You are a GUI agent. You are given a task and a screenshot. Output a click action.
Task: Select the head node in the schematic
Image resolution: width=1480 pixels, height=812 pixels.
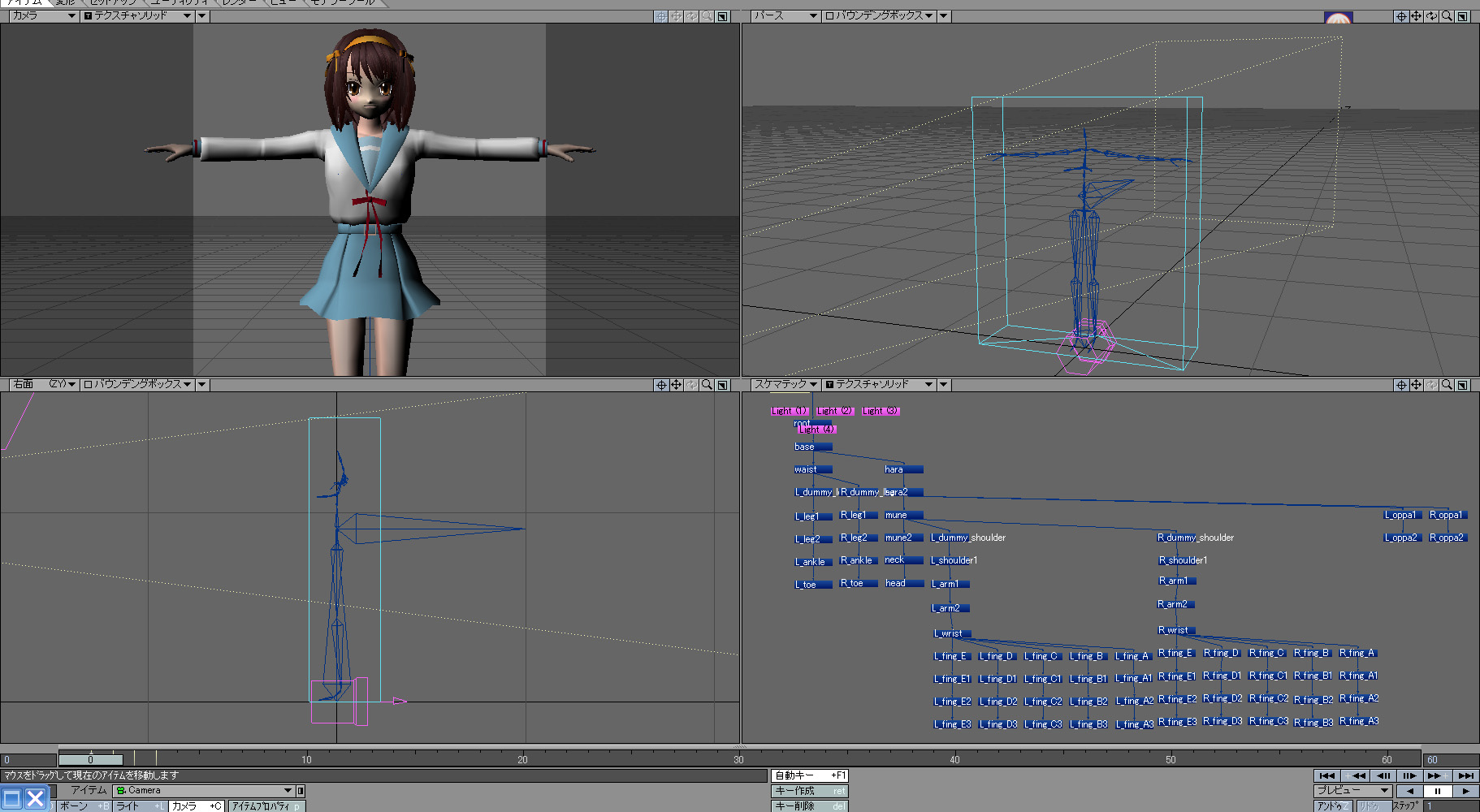tap(903, 583)
